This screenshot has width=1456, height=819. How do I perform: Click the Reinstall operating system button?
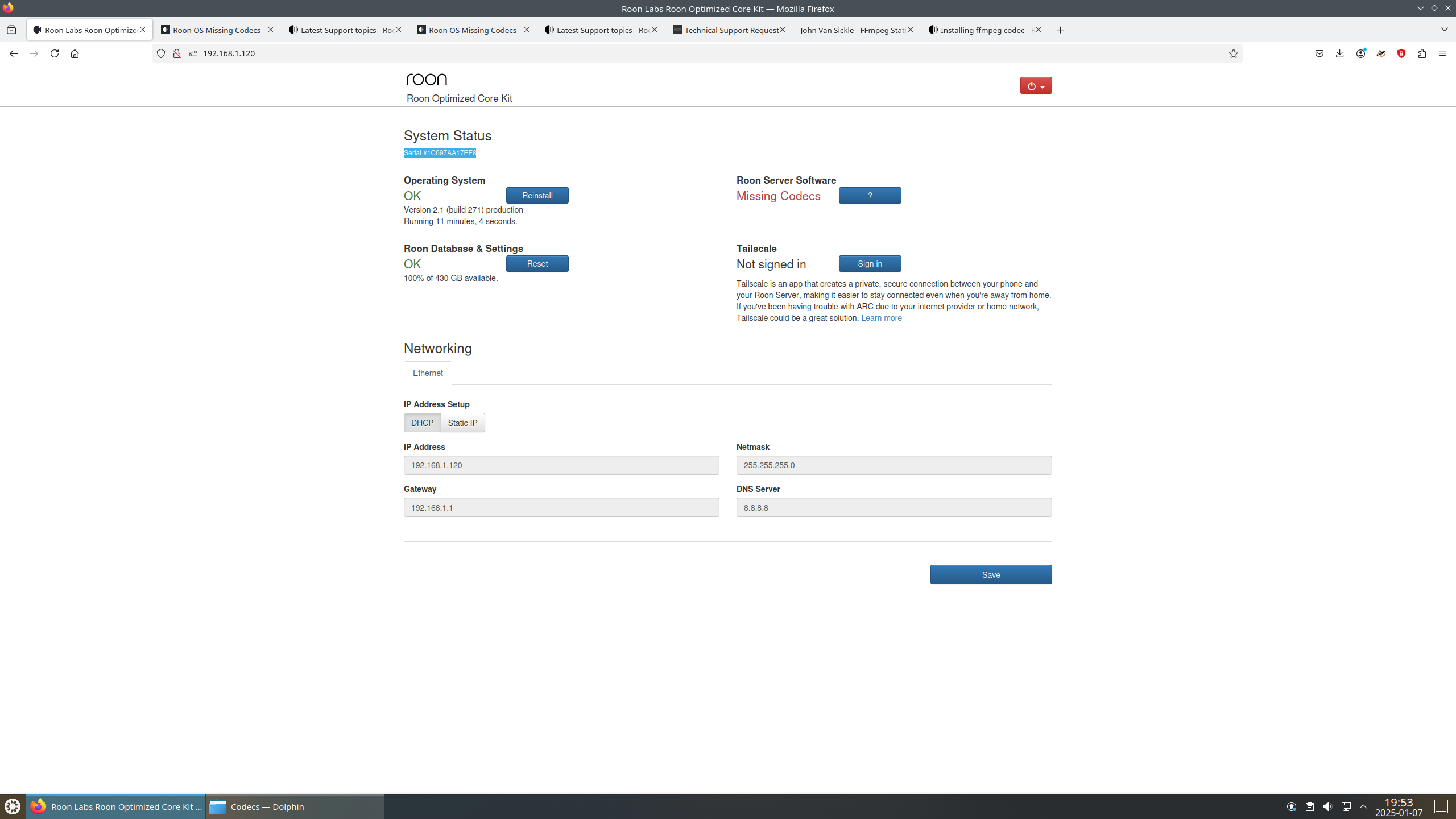pos(537,196)
